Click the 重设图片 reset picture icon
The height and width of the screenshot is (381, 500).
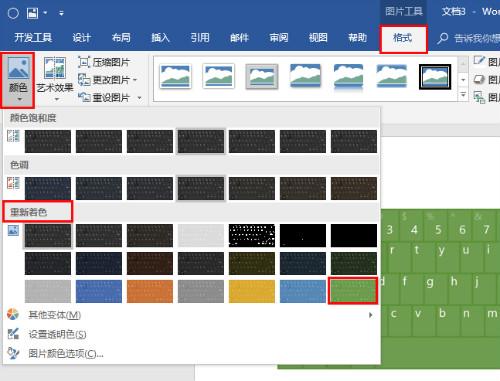tap(84, 97)
